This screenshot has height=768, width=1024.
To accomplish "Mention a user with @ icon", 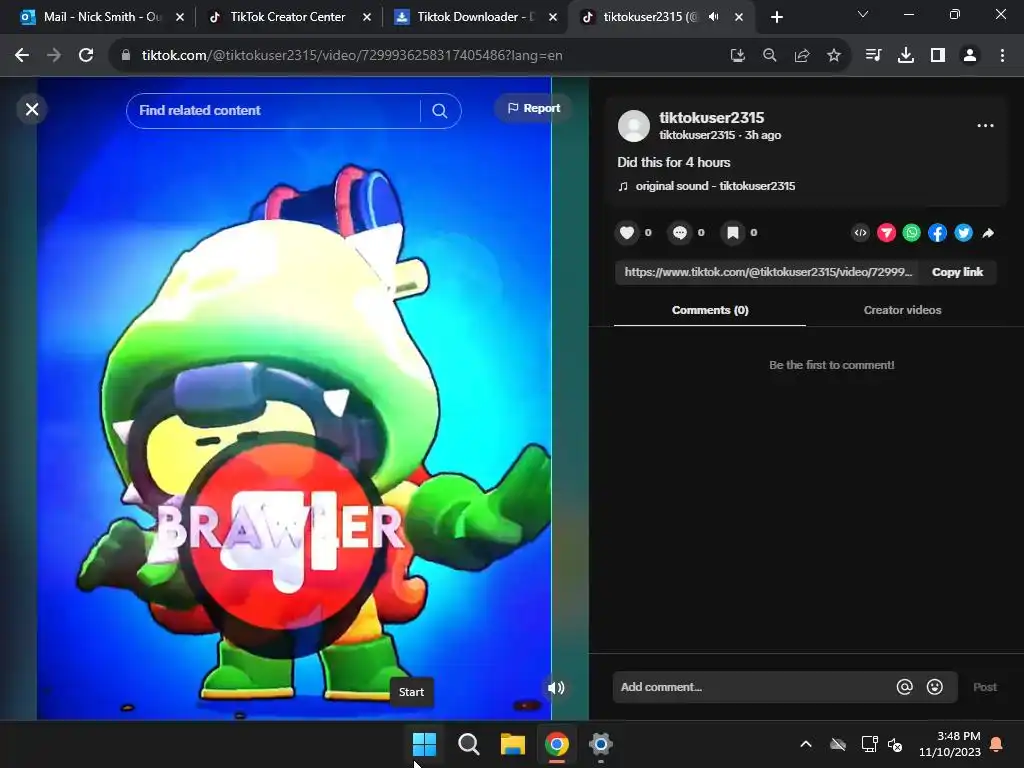I will coord(904,687).
